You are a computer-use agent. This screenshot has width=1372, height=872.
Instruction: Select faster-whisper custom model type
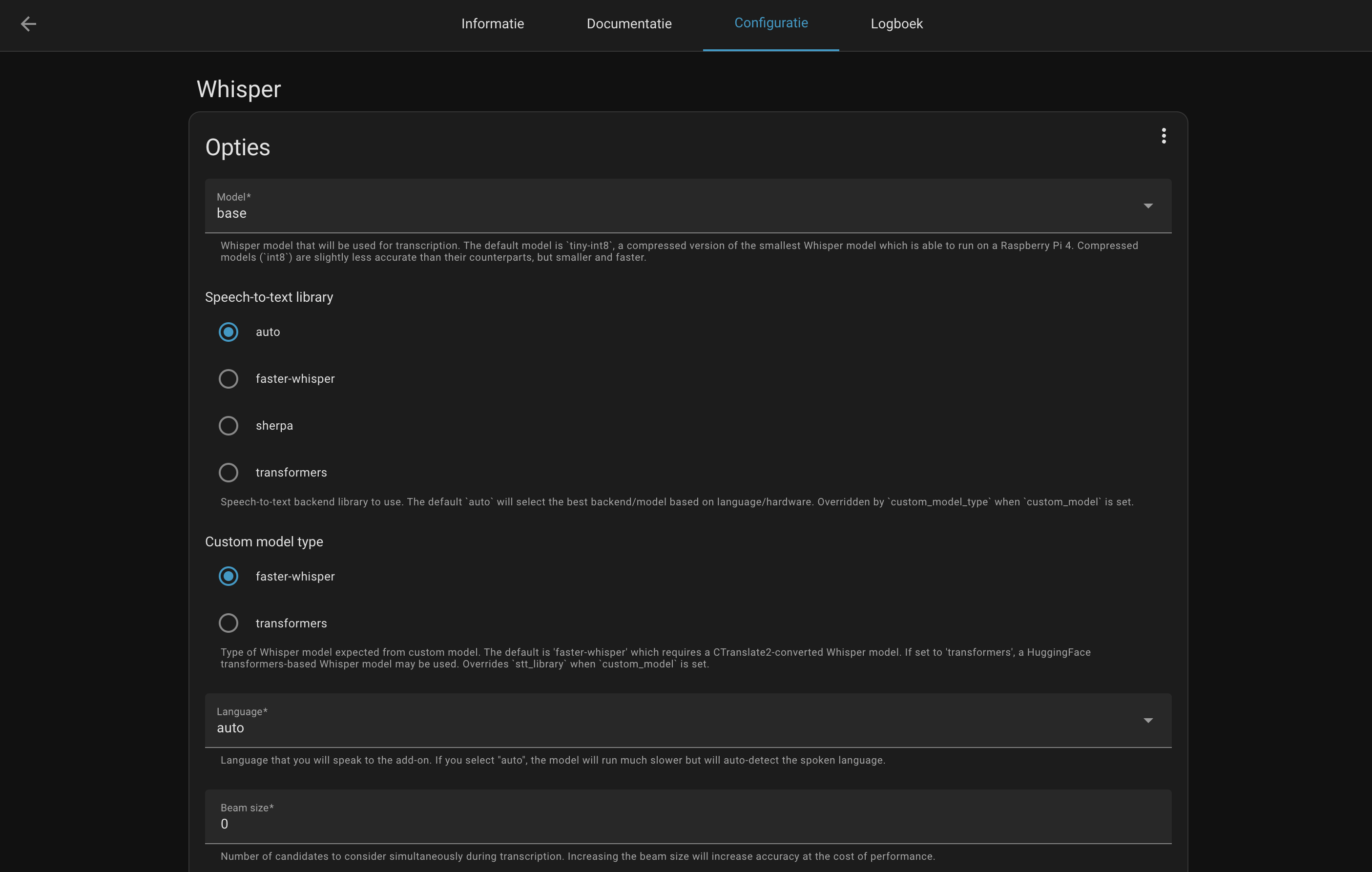coord(228,576)
